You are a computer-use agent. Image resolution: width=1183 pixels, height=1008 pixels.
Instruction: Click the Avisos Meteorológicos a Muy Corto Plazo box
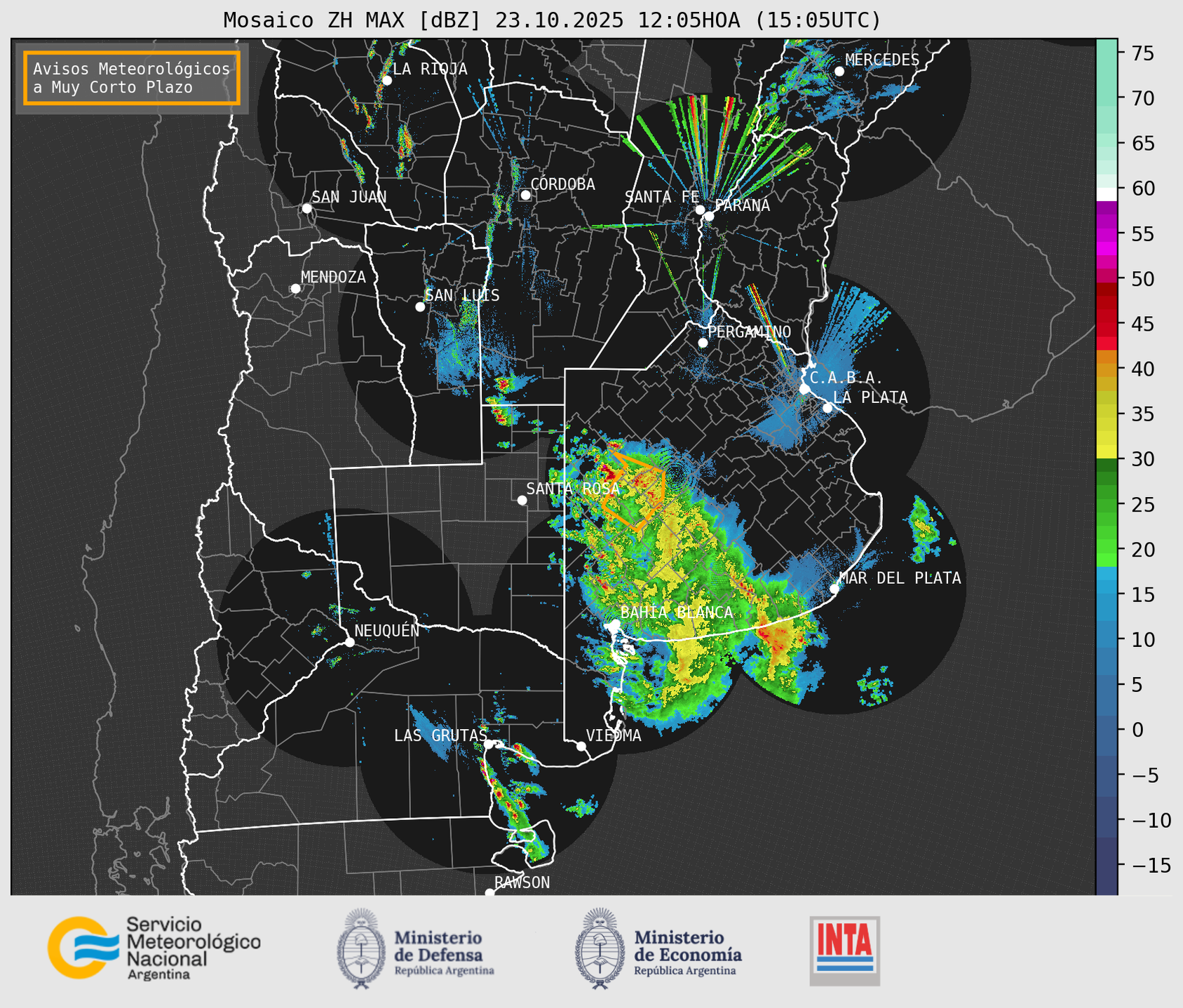pos(132,78)
